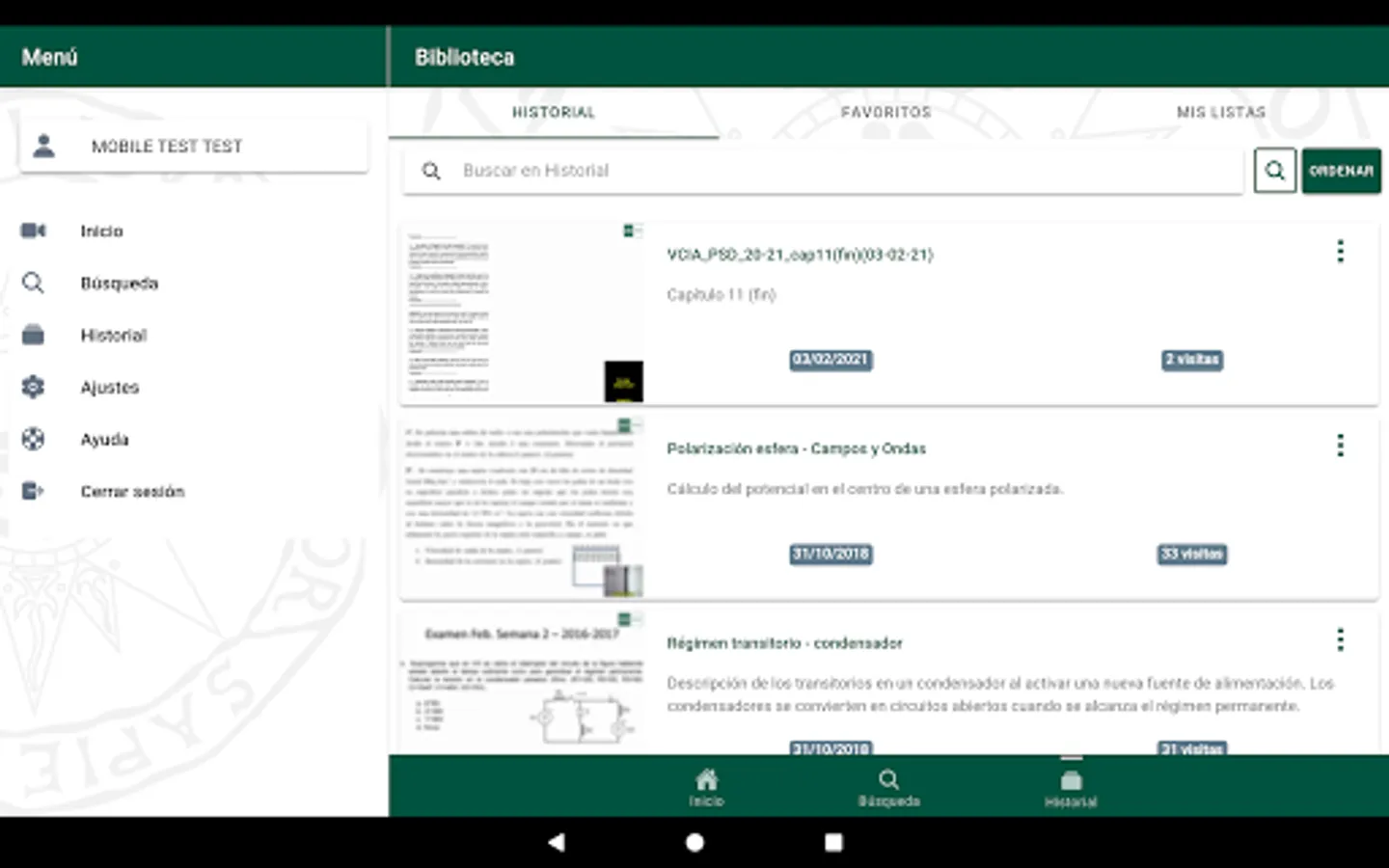
Task: Click the title Polarización esfera - Campos y Ondas
Action: [796, 448]
